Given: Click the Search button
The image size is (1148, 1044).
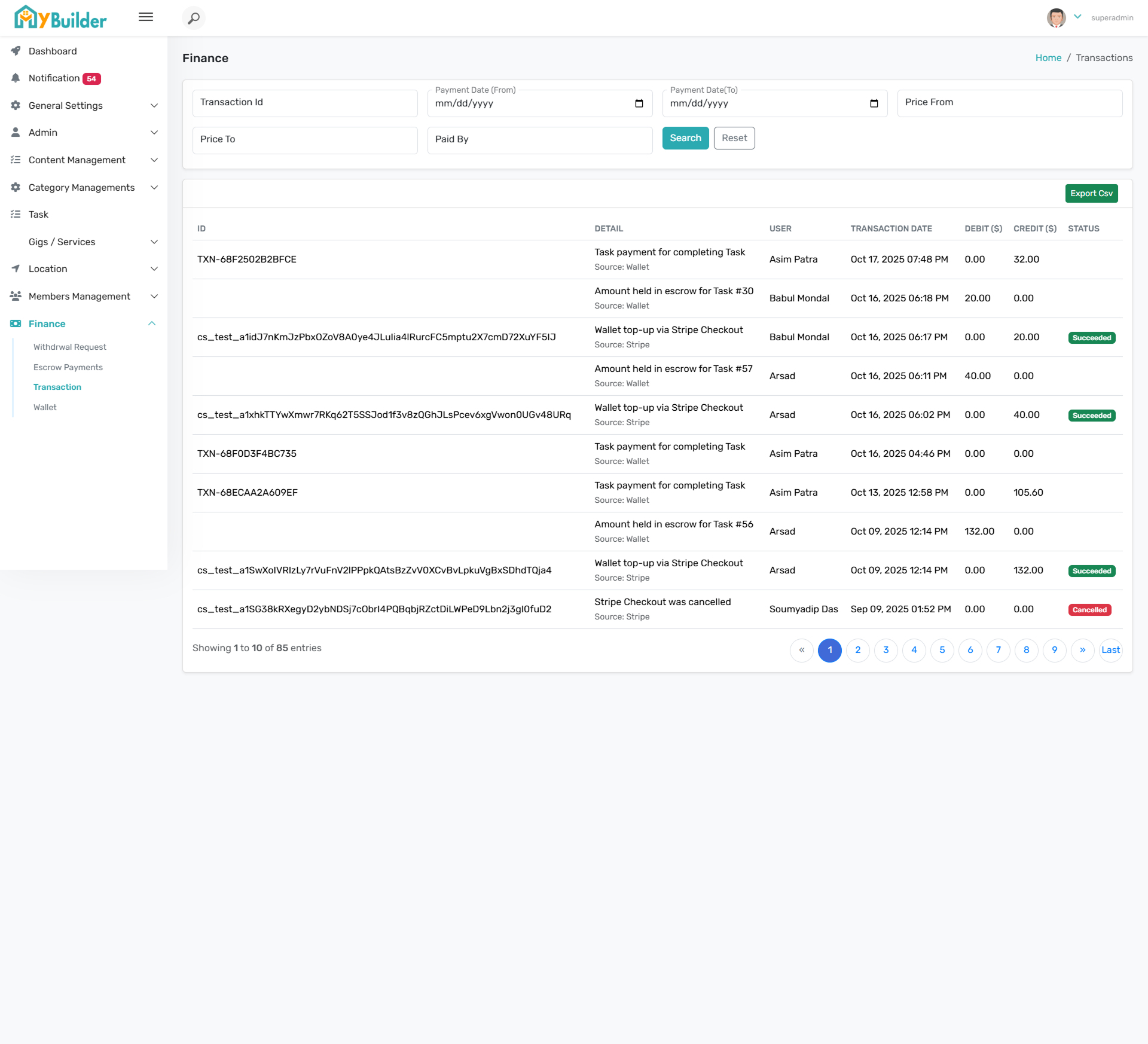Looking at the screenshot, I should [685, 138].
